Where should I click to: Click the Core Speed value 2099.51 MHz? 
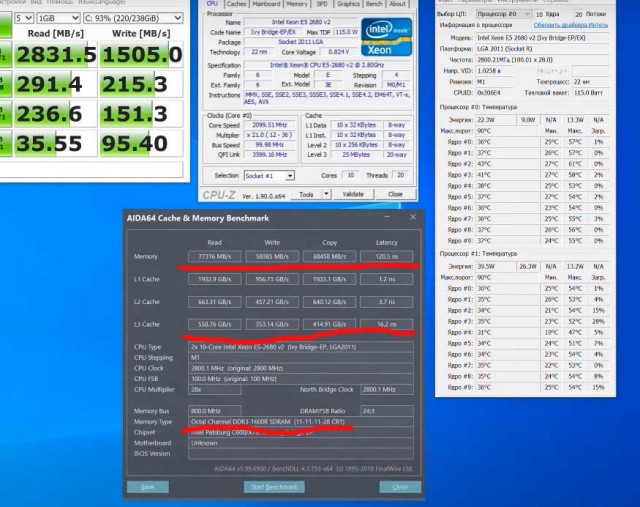tap(269, 125)
